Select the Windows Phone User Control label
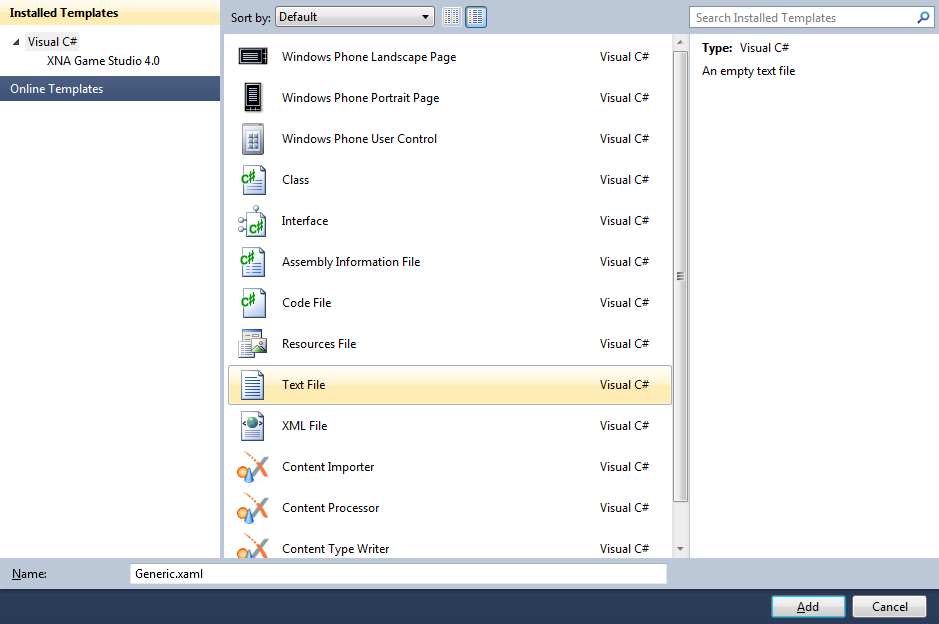Image resolution: width=939 pixels, height=624 pixels. click(359, 139)
